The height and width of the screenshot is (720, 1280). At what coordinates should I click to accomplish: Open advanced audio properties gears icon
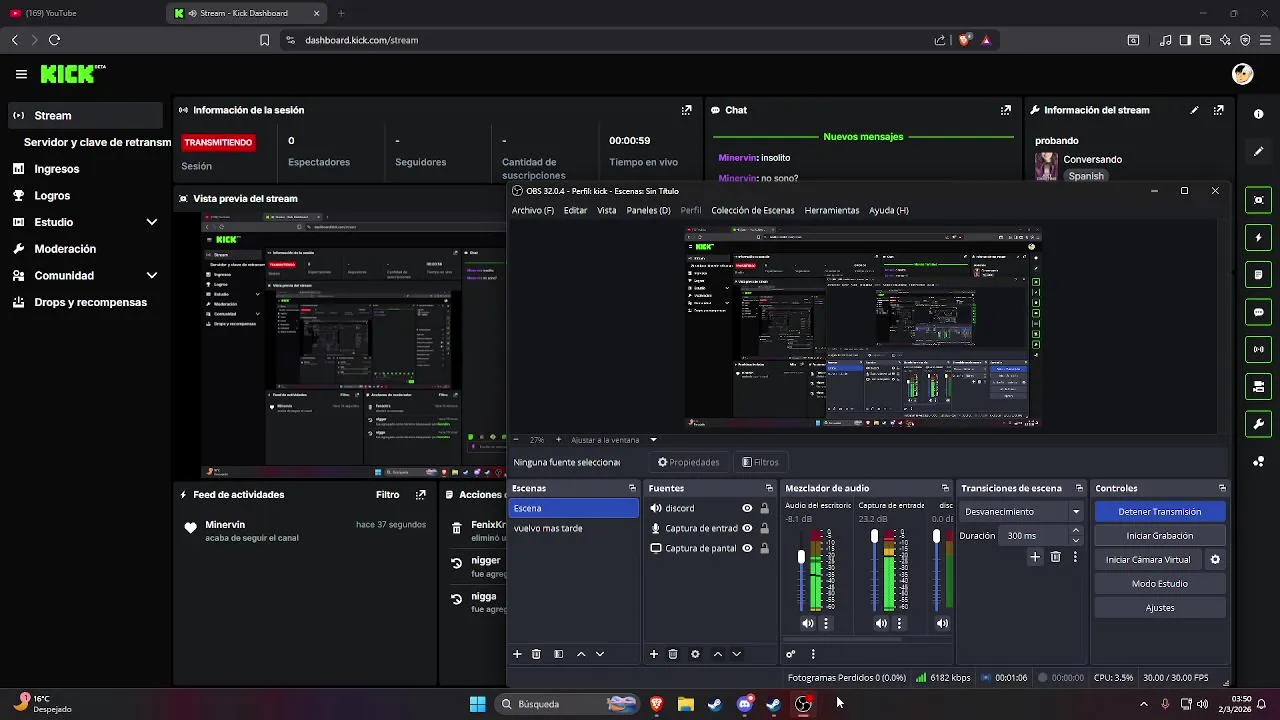click(790, 654)
